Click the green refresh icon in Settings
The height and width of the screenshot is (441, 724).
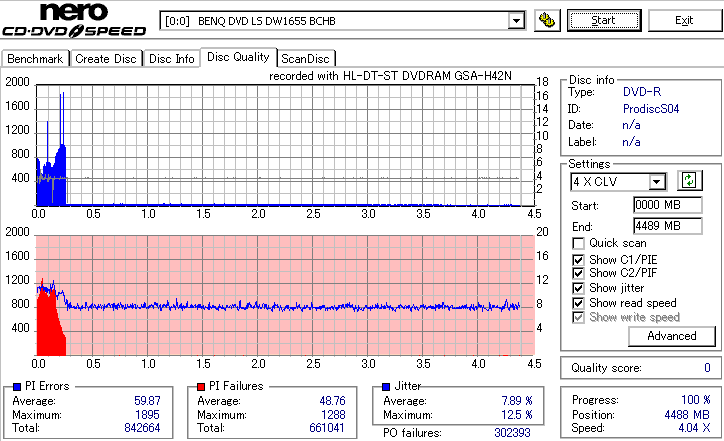(x=689, y=180)
